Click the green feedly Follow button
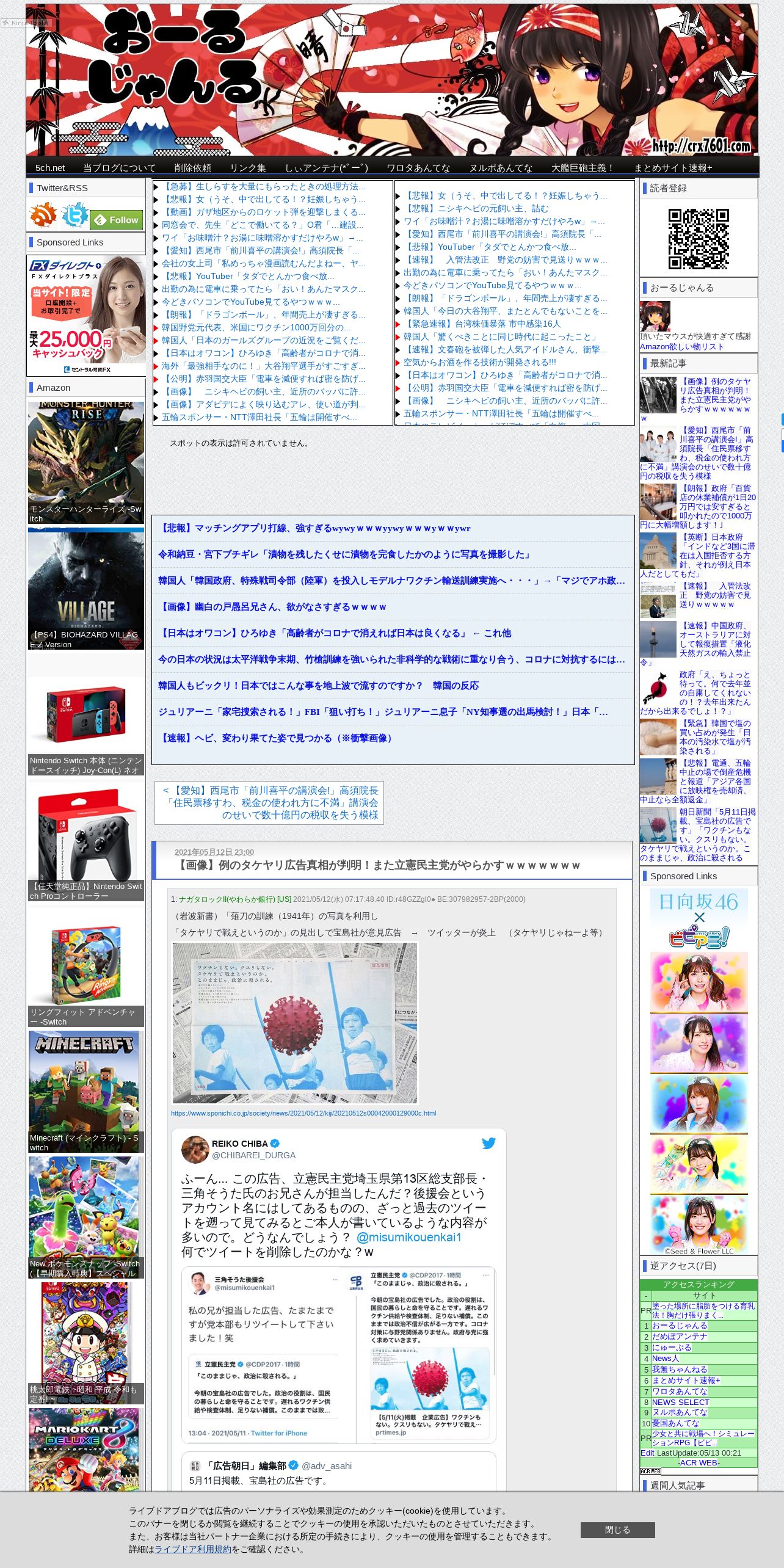This screenshot has height=1568, width=784. pos(117,220)
